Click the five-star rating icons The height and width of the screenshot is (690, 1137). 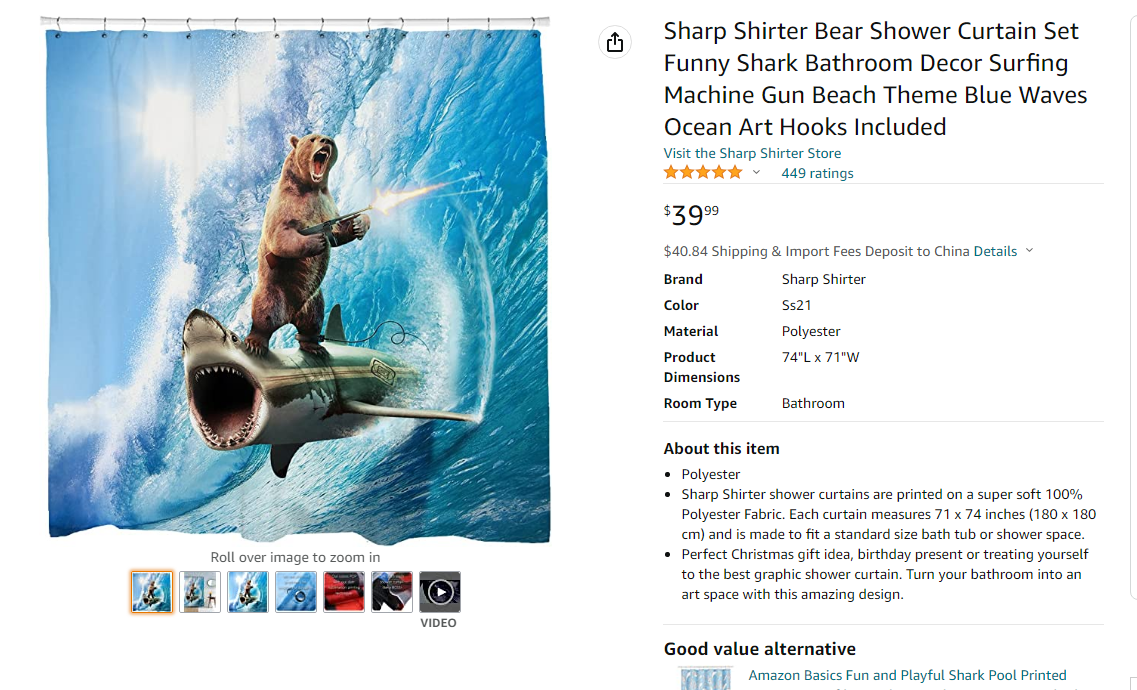coord(703,173)
